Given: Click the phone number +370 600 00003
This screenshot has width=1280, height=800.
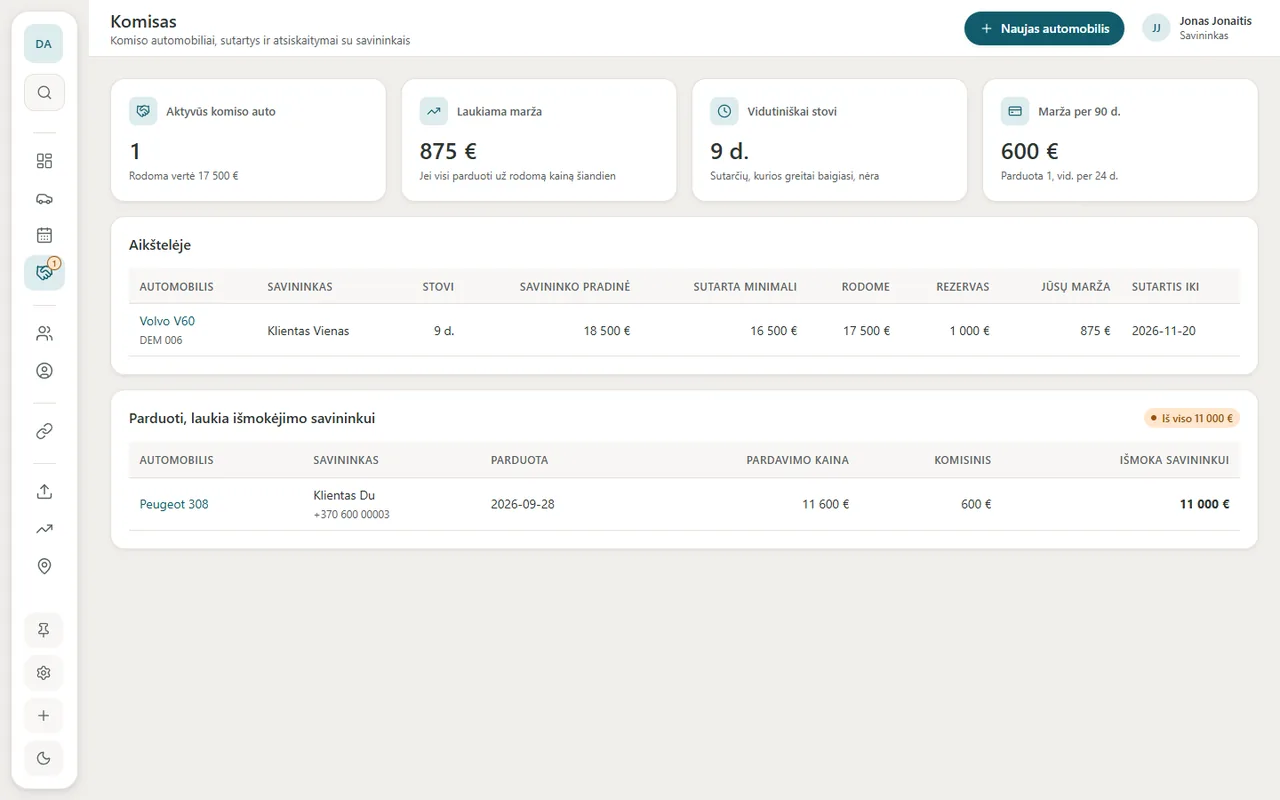Looking at the screenshot, I should [x=351, y=515].
